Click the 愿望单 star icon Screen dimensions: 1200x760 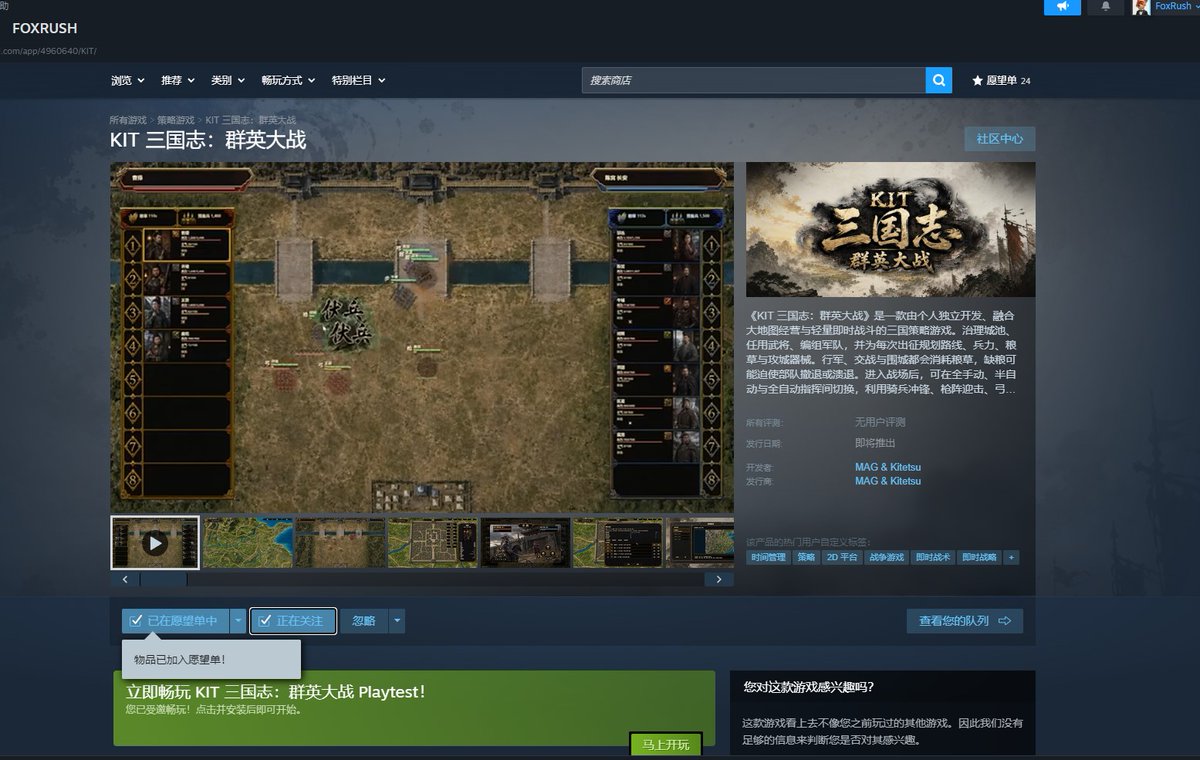pyautogui.click(x=977, y=80)
